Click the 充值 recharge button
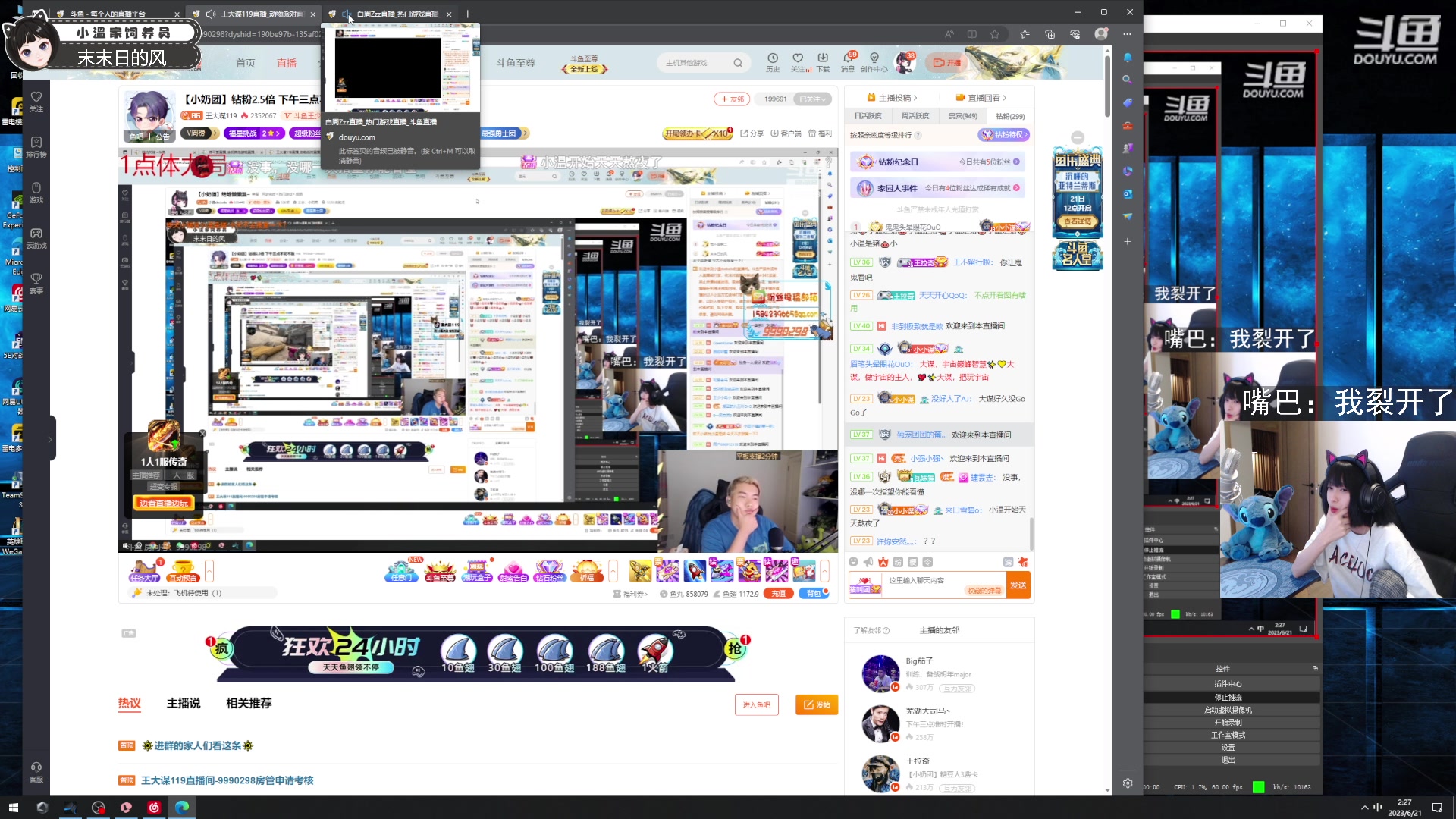The image size is (1456, 819). click(x=778, y=594)
